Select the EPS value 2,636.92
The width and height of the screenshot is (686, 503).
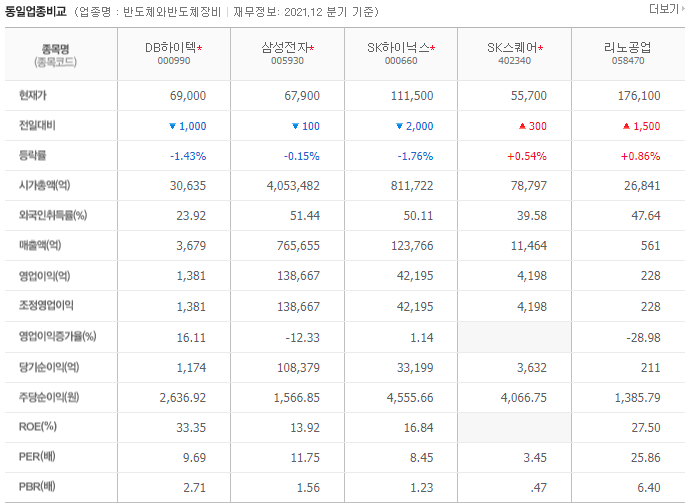click(x=183, y=398)
